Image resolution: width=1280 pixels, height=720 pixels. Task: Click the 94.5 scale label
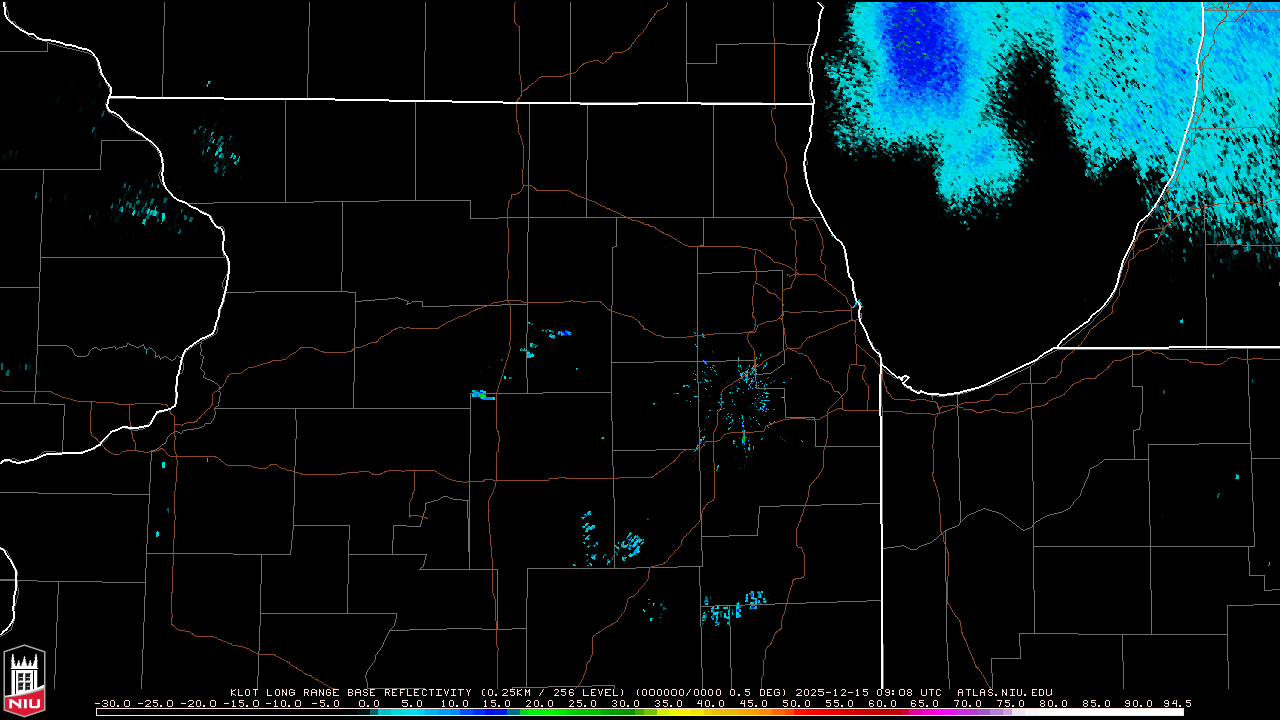tap(1176, 703)
